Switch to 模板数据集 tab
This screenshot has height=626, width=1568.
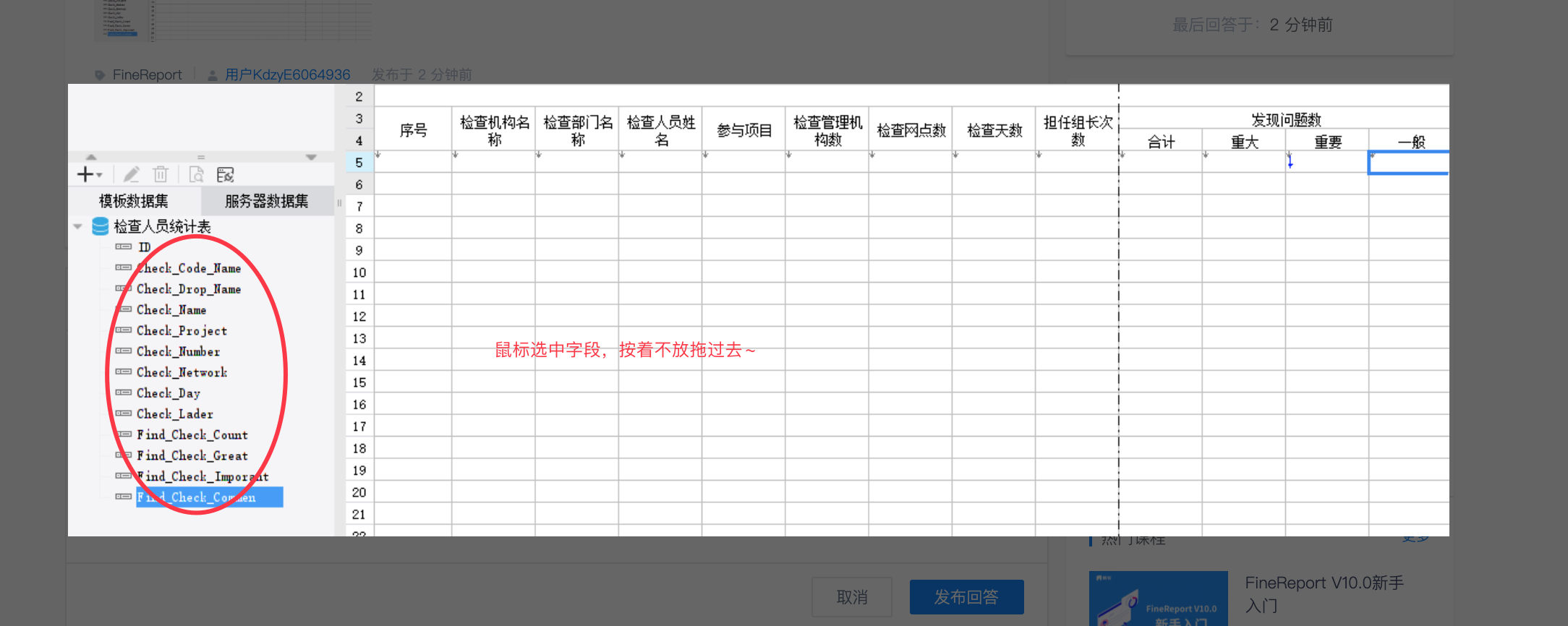coord(134,201)
